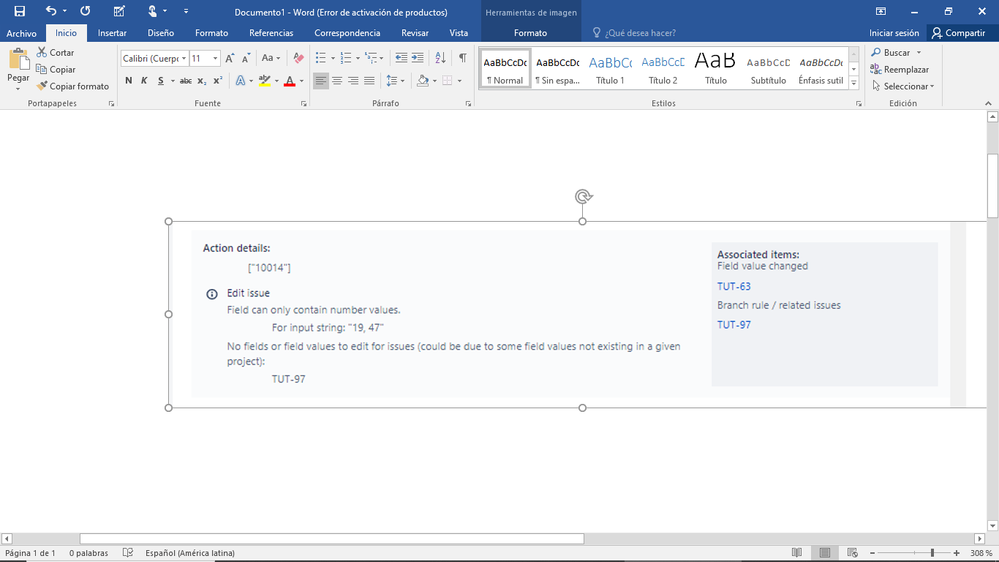The height and width of the screenshot is (562, 999).
Task: Show paragraph marks pilcrow icon
Action: coord(463,58)
